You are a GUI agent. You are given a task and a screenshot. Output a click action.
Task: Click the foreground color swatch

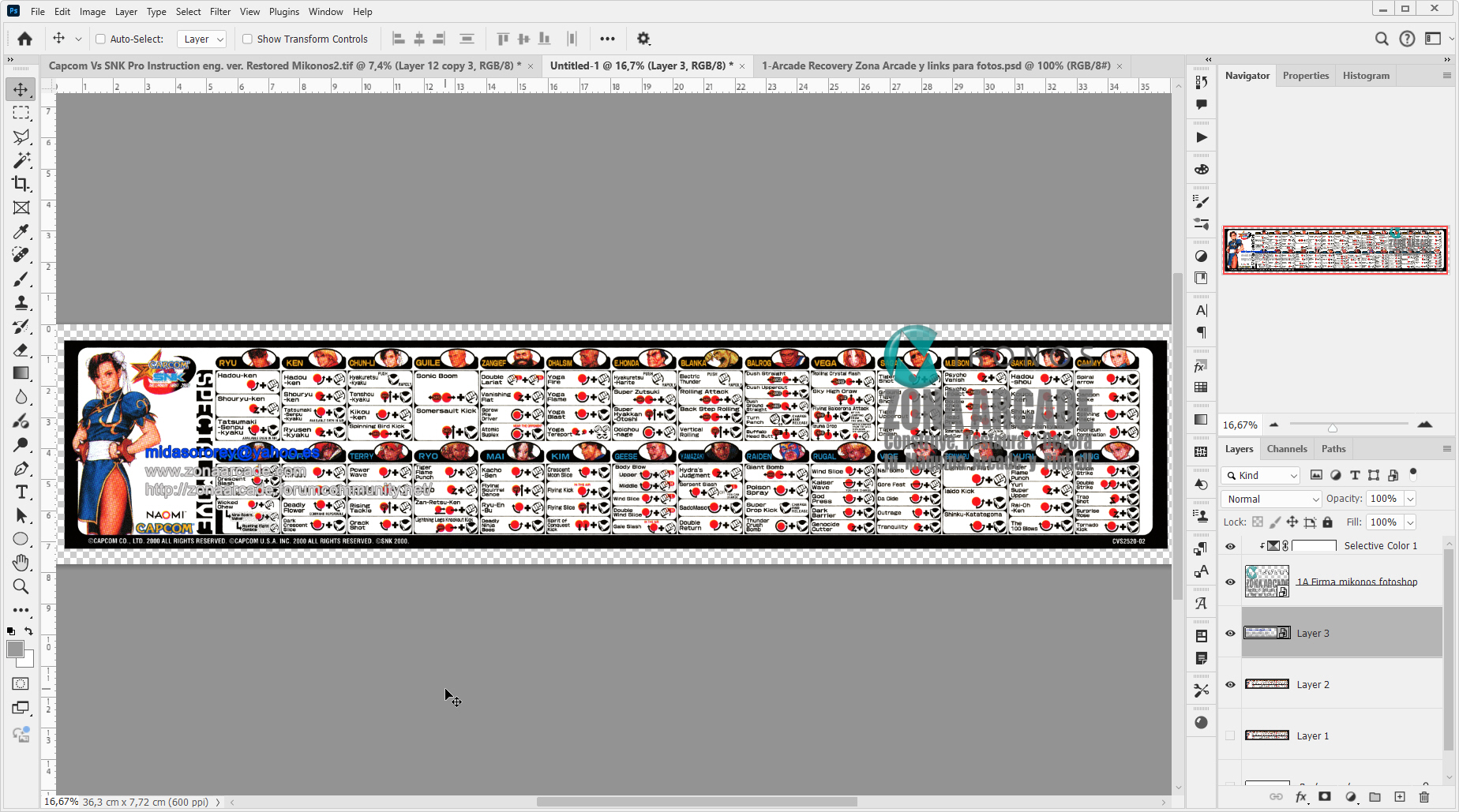15,649
